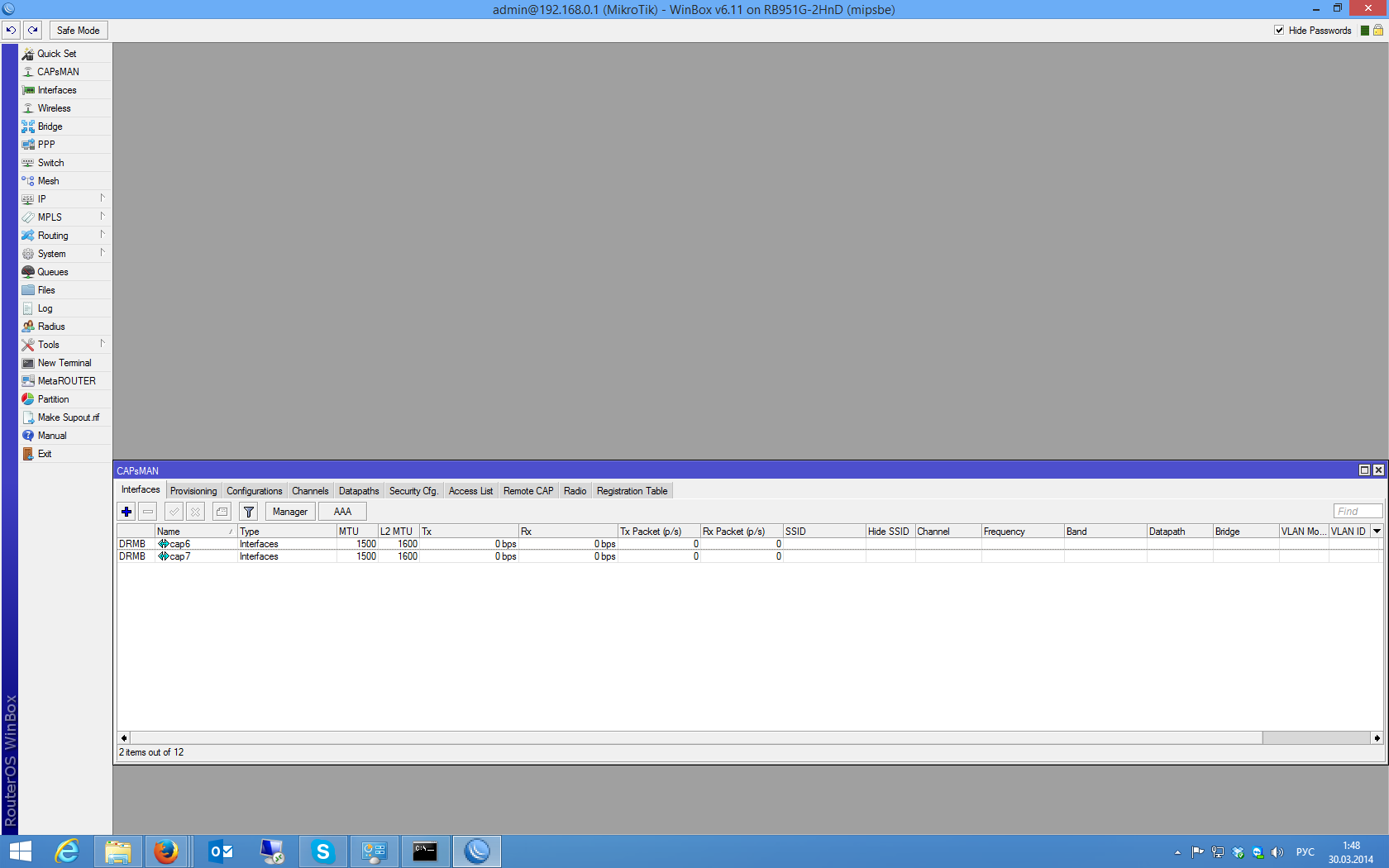Viewport: 1389px width, 868px height.
Task: Open CAPsMAN sidebar entry
Action: [x=64, y=72]
